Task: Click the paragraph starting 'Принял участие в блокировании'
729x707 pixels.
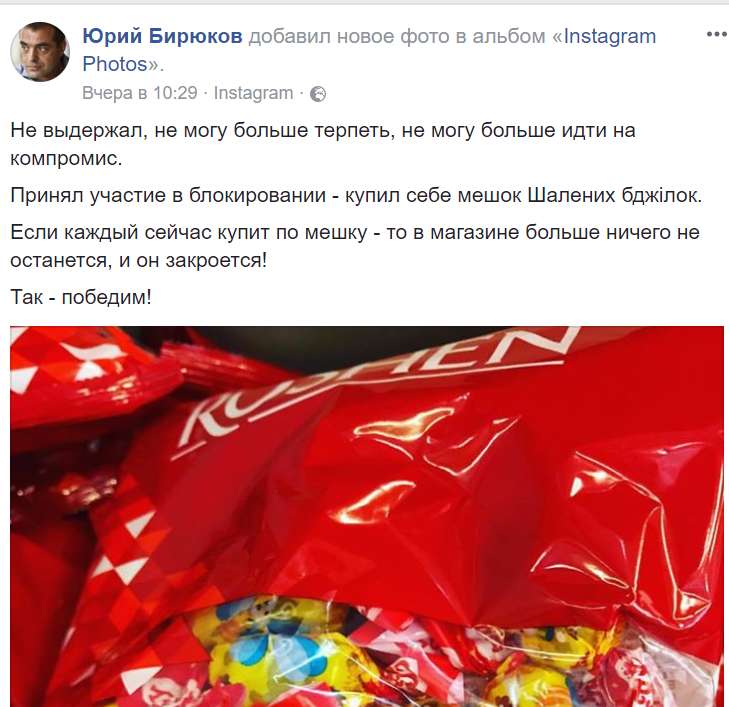Action: [356, 195]
